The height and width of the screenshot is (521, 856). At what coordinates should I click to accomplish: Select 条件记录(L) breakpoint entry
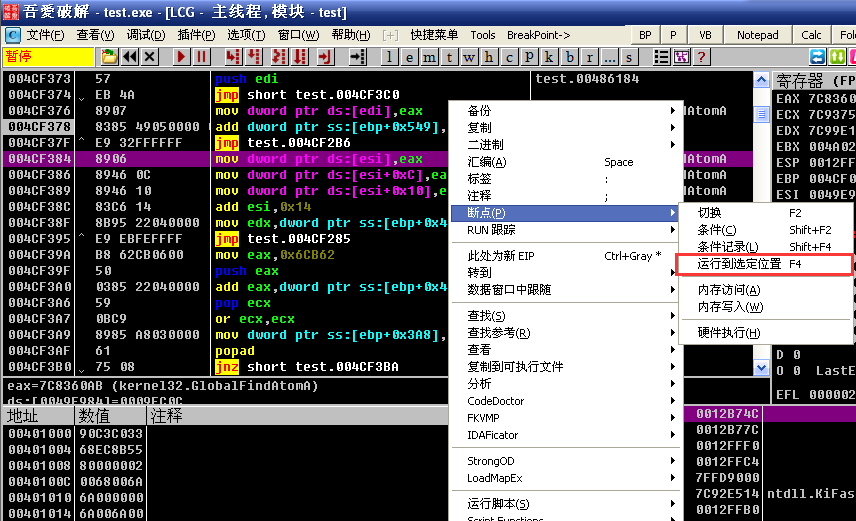(764, 247)
